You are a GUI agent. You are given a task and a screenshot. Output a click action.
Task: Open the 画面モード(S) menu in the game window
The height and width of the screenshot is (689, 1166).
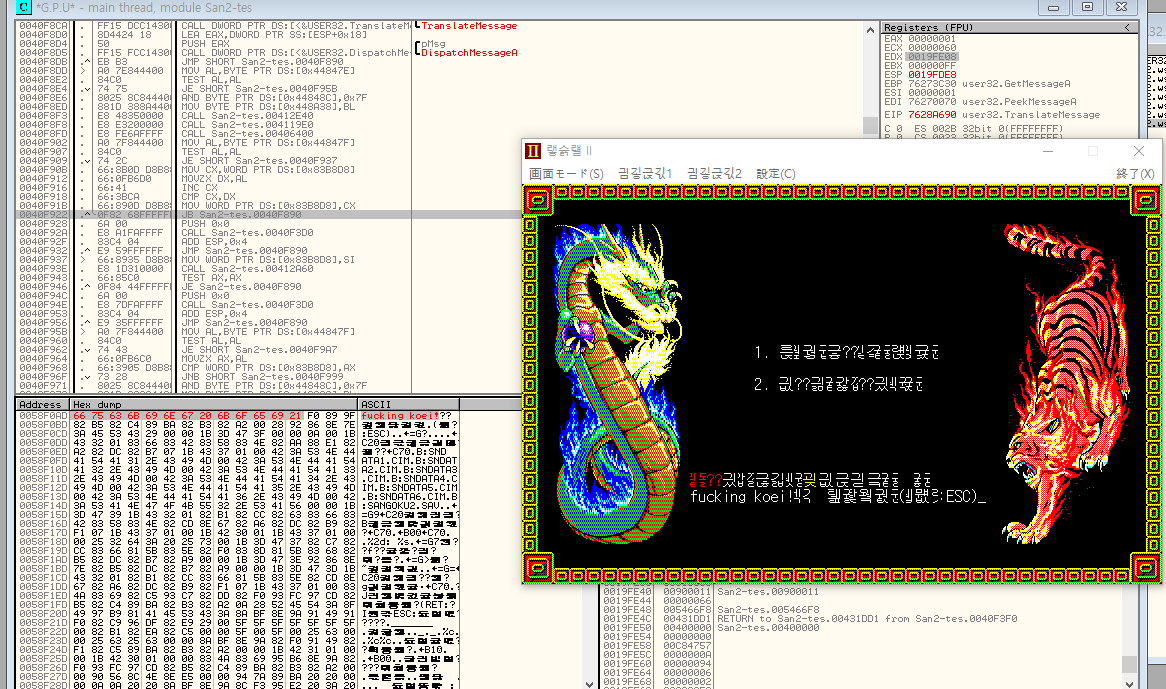coord(566,173)
